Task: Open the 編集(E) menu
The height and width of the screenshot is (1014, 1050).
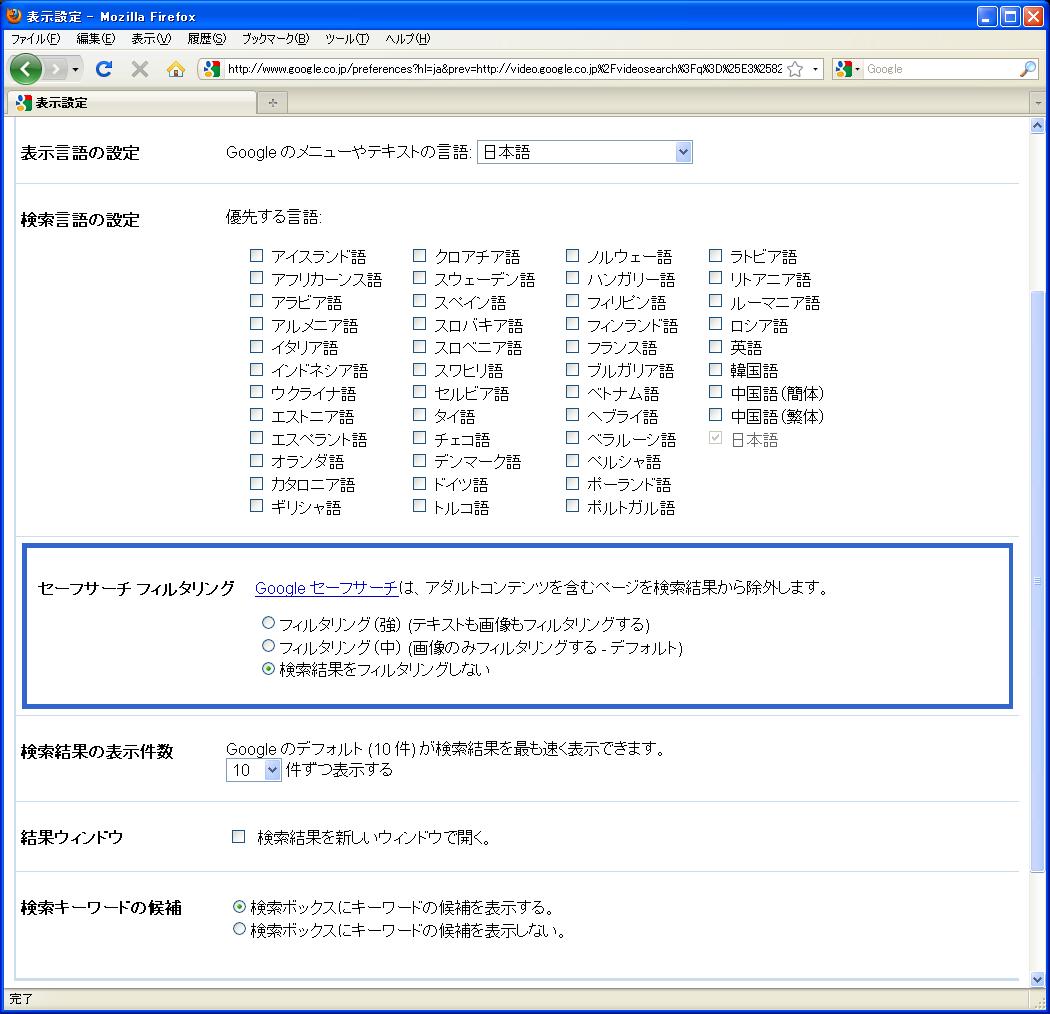Action: tap(96, 39)
